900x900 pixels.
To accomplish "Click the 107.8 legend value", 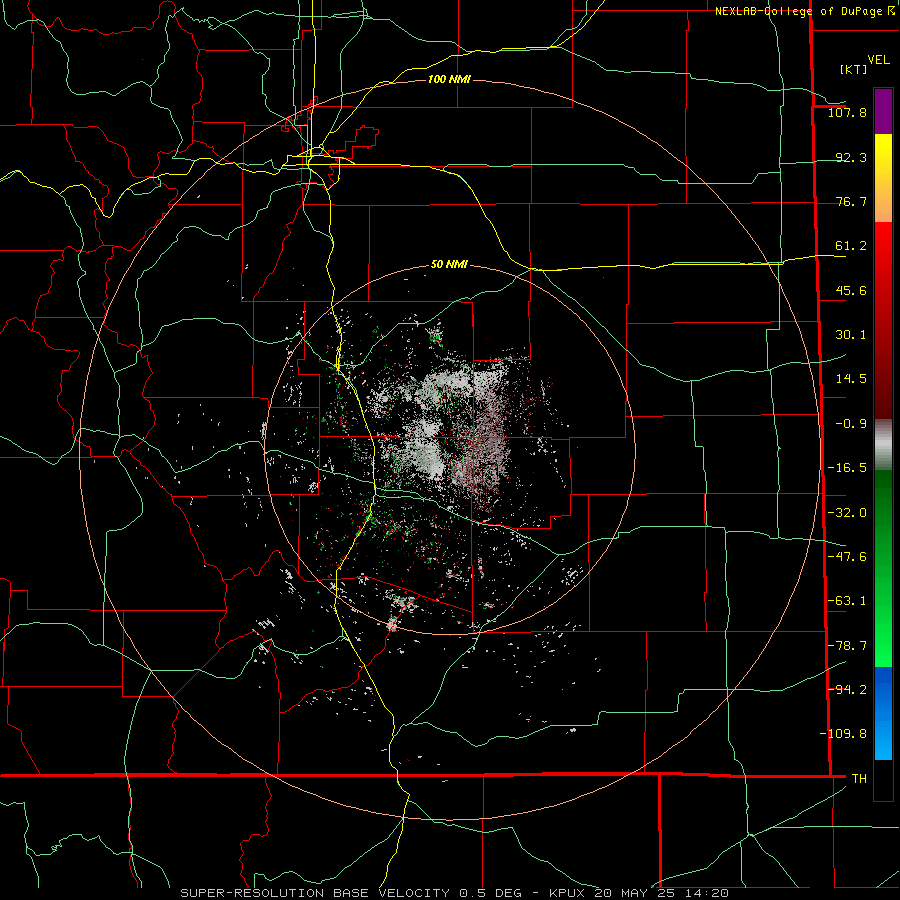I will (847, 112).
